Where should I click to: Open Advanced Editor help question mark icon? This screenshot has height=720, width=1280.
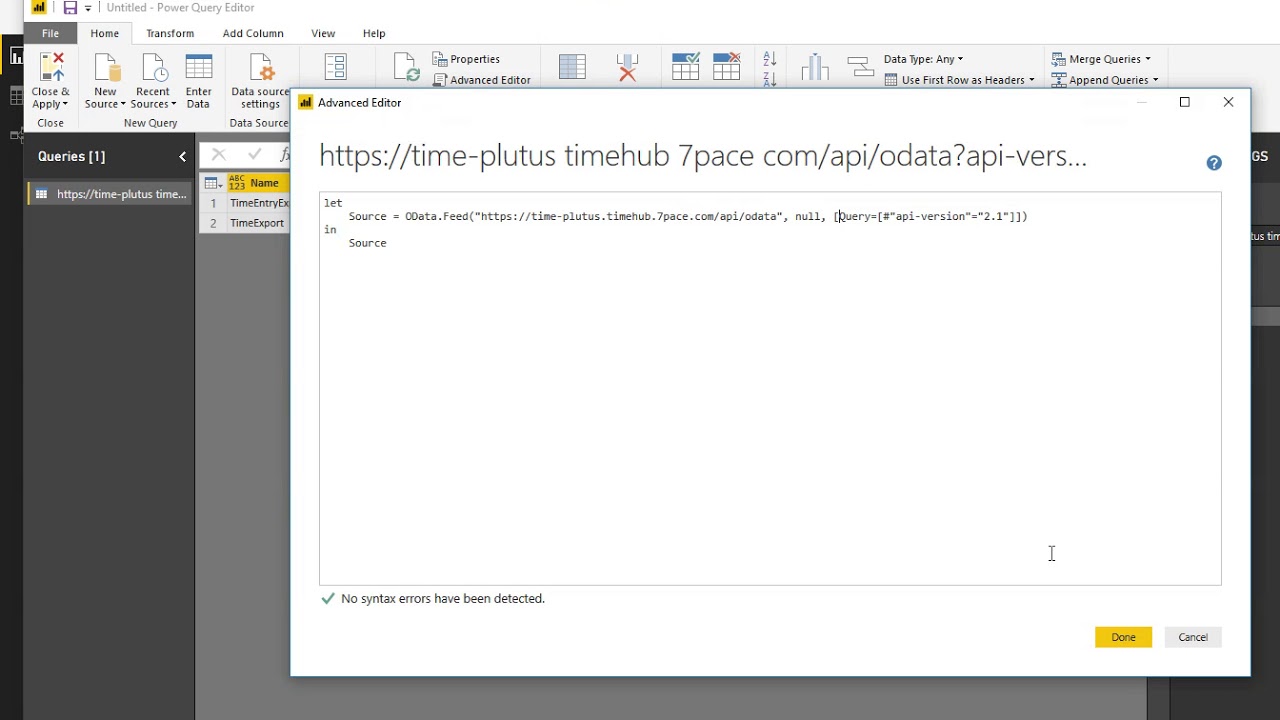(1214, 163)
